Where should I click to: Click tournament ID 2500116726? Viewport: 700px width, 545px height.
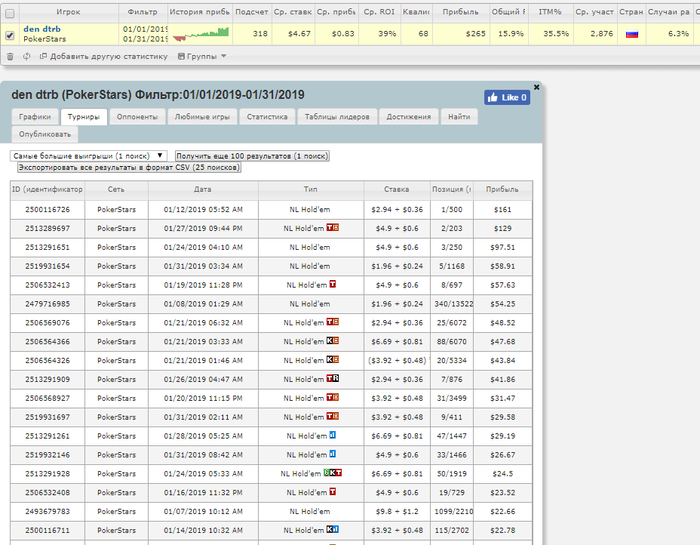48,209
